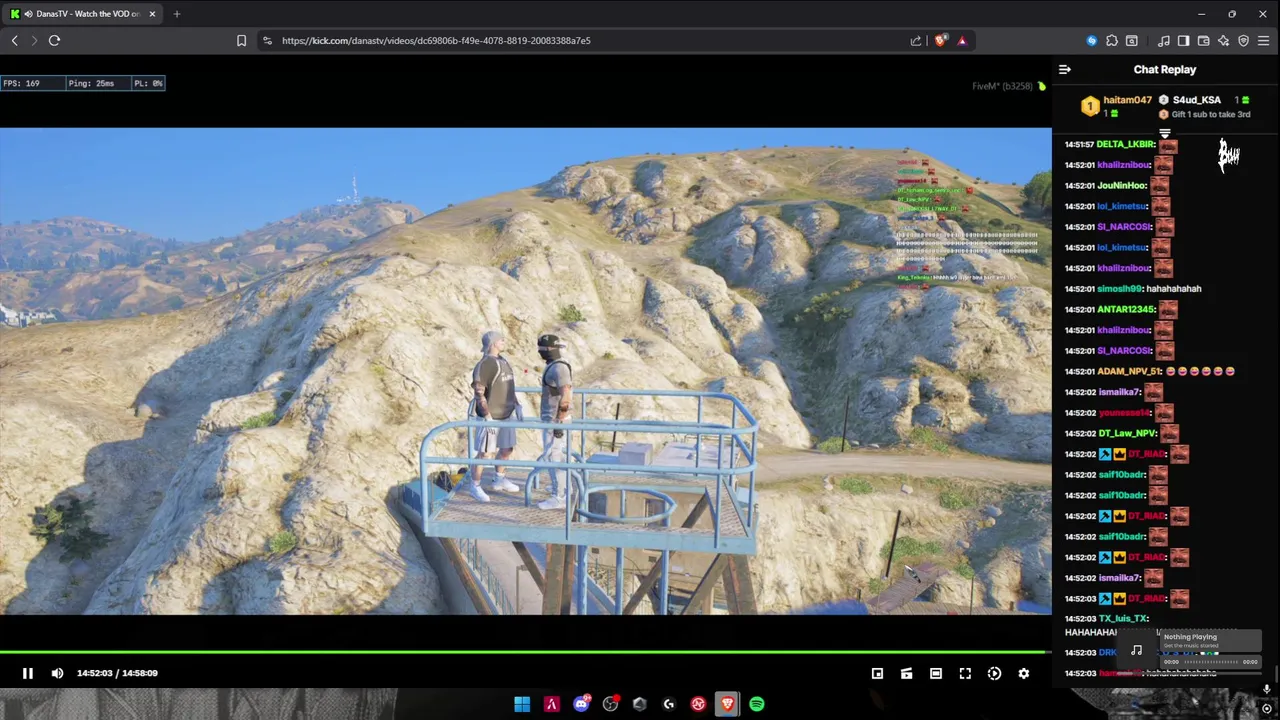The height and width of the screenshot is (720, 1280).
Task: Open JouNinHoo chat username
Action: [1122, 185]
